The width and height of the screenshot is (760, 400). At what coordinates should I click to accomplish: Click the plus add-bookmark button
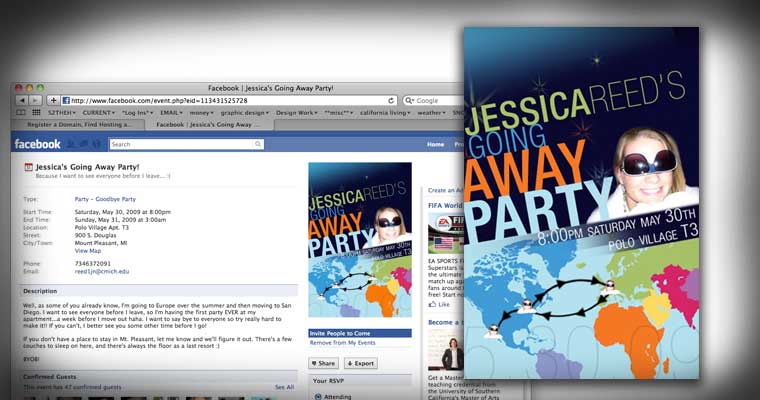[53, 100]
